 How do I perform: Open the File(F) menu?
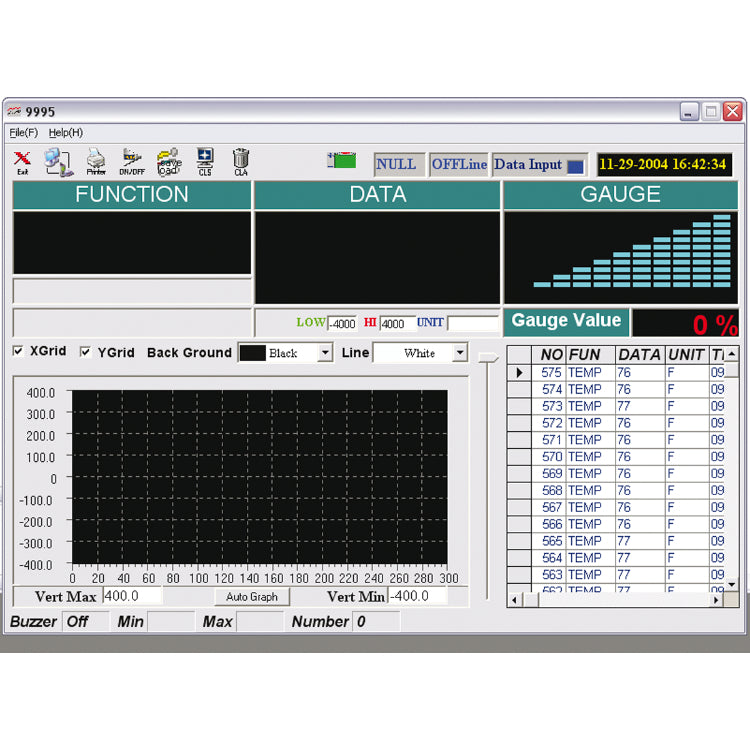click(x=23, y=132)
